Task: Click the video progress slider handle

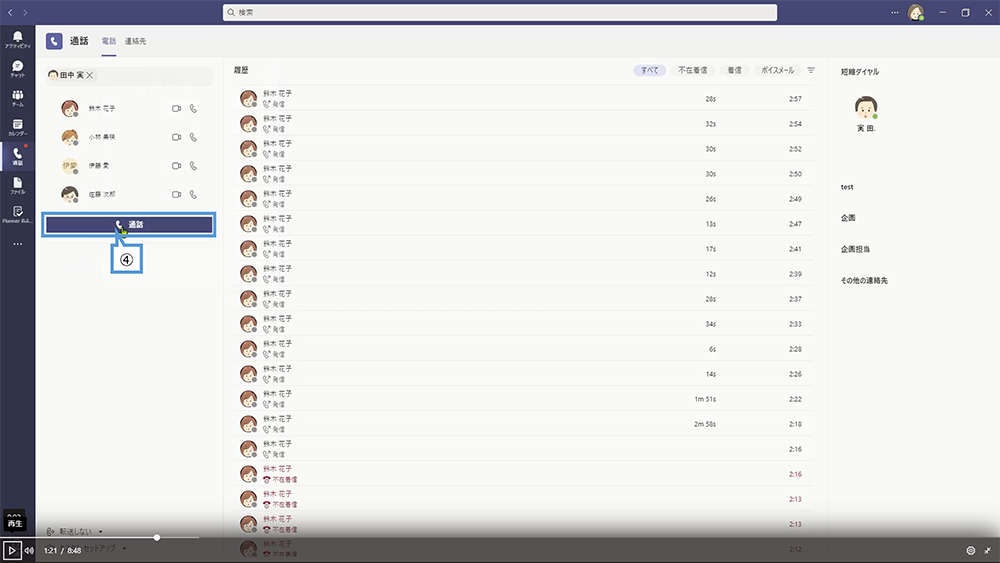Action: pyautogui.click(x=156, y=537)
